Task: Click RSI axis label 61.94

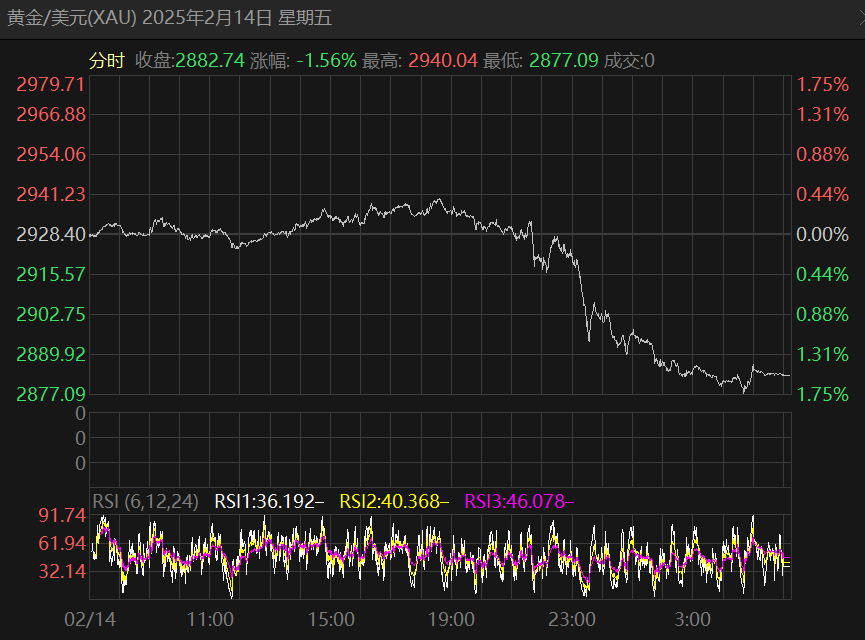Action: tap(62, 543)
